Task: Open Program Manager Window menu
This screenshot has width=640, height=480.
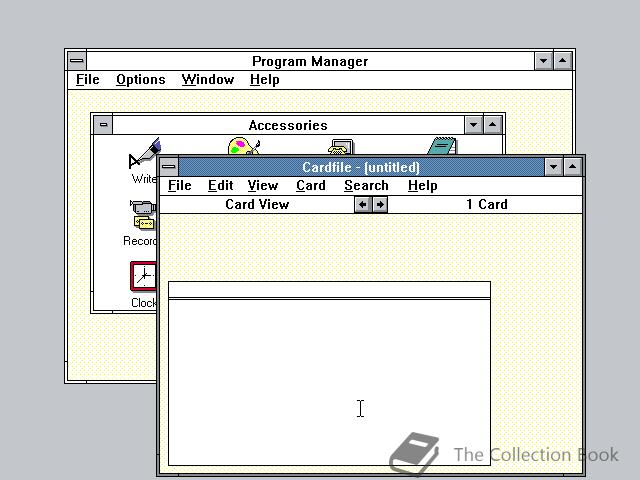Action: (208, 79)
